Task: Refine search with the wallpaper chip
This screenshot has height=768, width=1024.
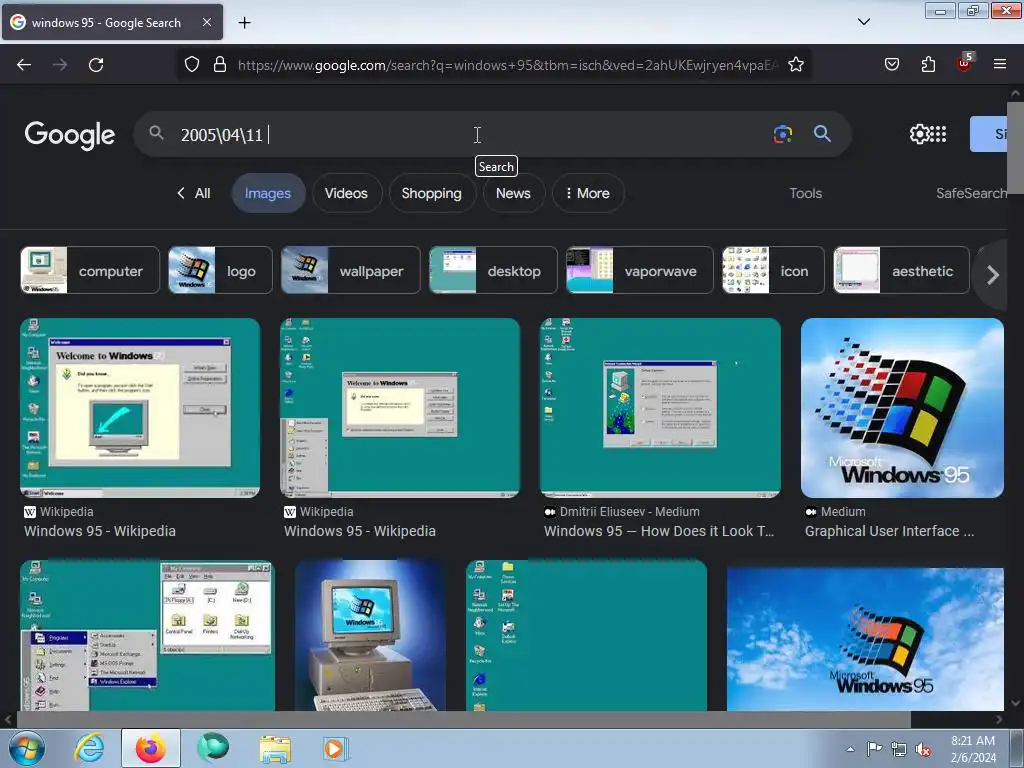Action: click(x=351, y=270)
